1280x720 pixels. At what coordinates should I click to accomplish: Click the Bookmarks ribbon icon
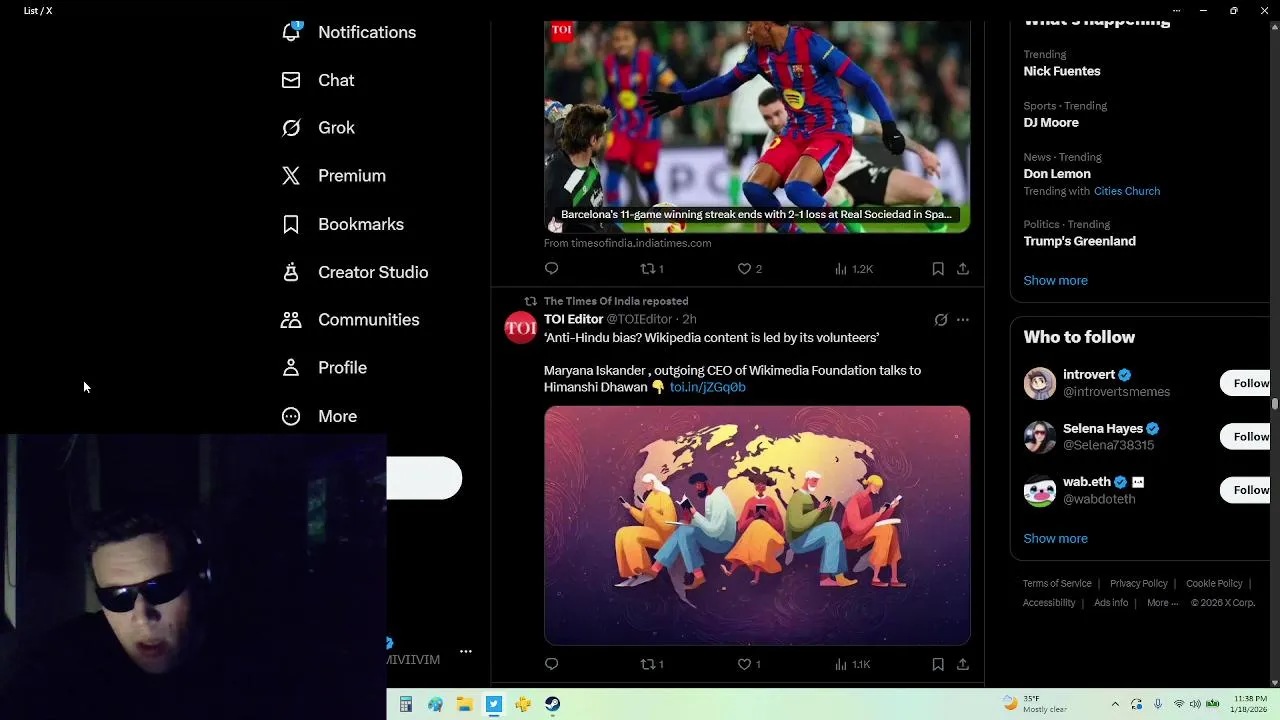tap(291, 224)
